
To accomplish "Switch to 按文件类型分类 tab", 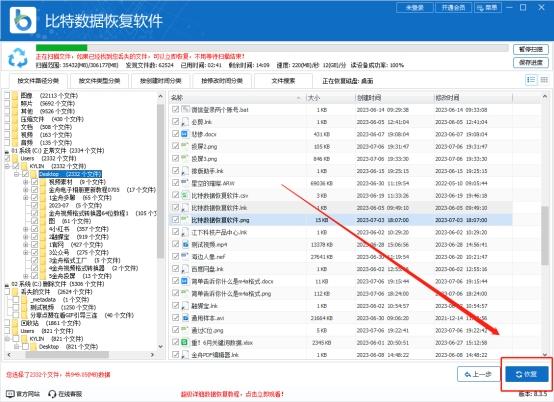I will (x=99, y=81).
